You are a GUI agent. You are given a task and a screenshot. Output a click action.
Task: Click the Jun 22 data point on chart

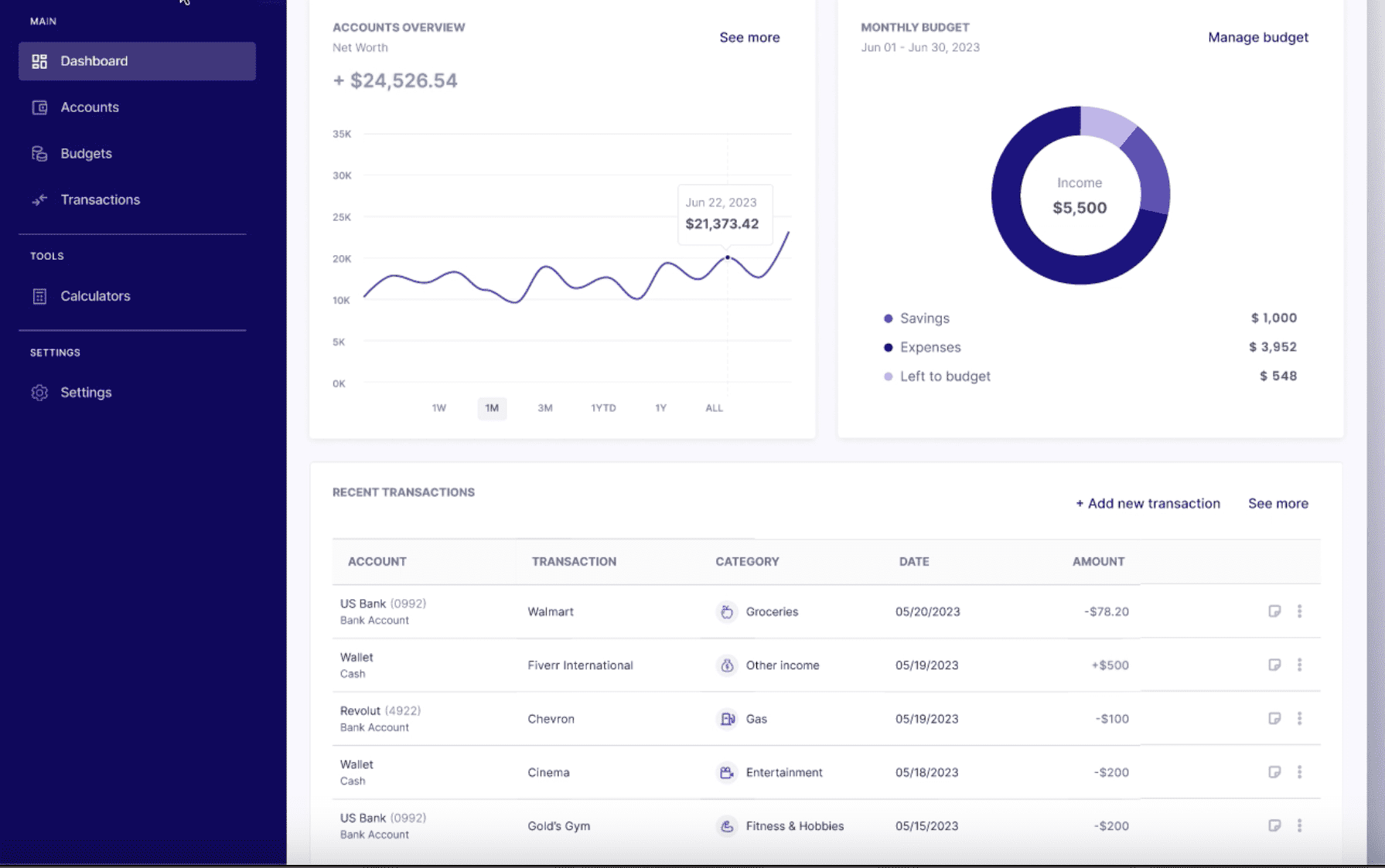(728, 257)
